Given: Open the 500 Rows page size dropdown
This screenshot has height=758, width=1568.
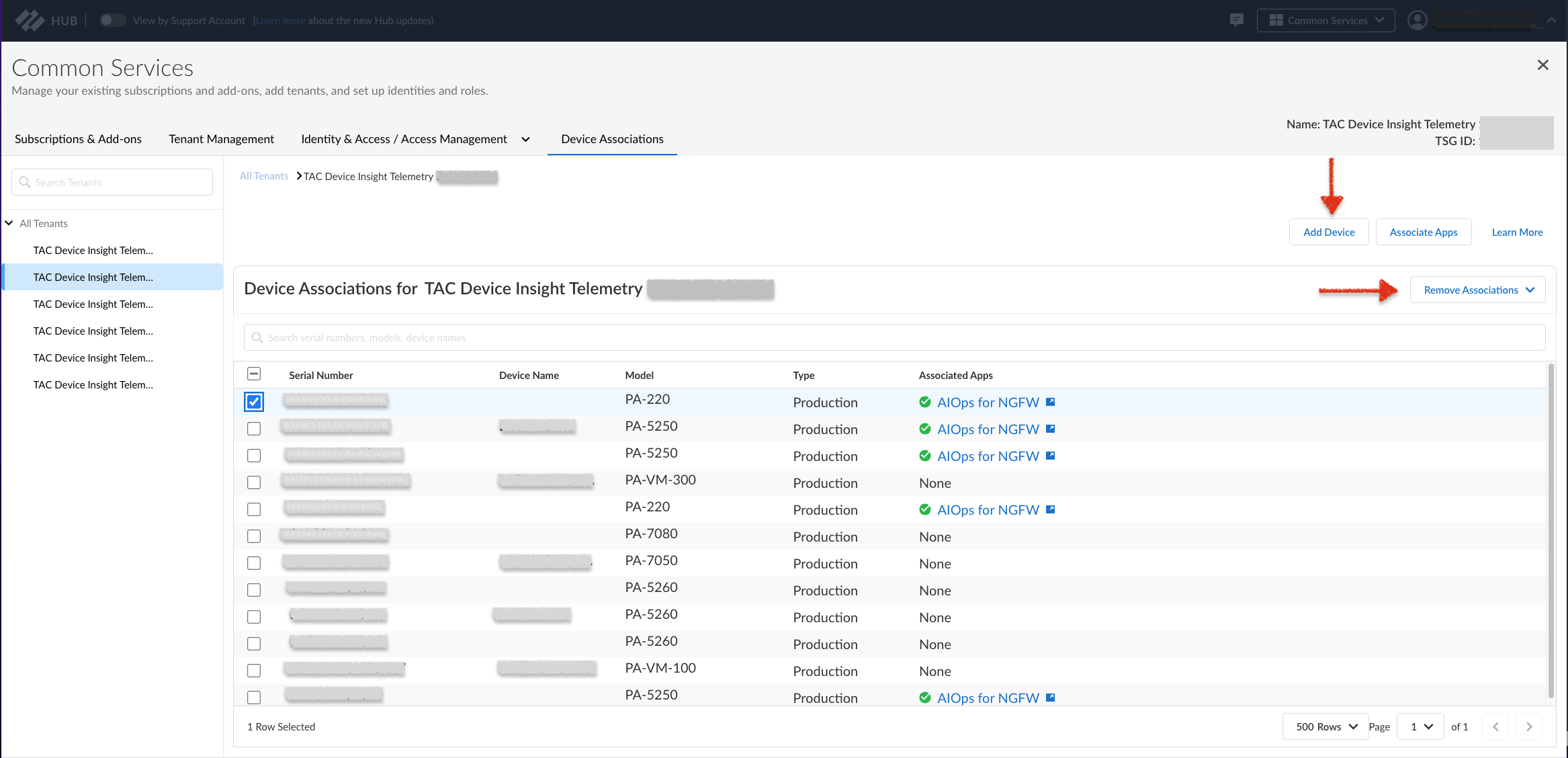Looking at the screenshot, I should coord(1325,726).
